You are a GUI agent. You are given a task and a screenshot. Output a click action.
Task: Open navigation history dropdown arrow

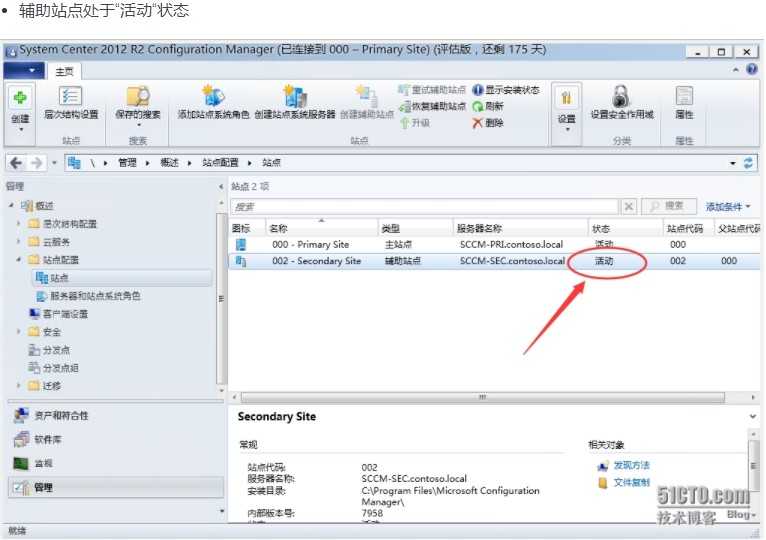point(54,163)
